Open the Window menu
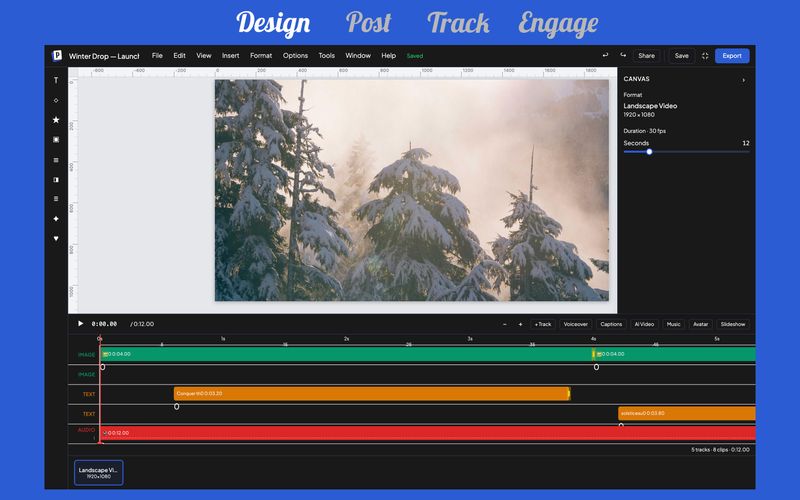This screenshot has height=500, width=800. point(358,56)
